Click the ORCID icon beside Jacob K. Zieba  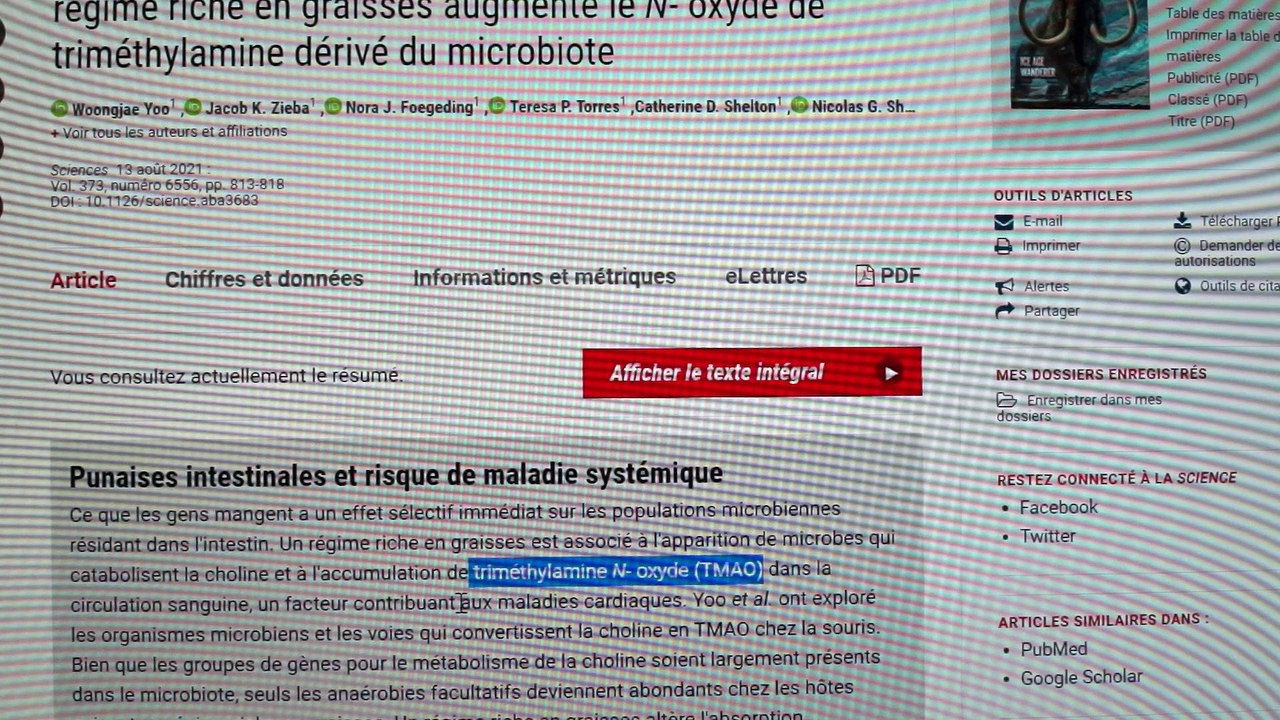pyautogui.click(x=193, y=107)
